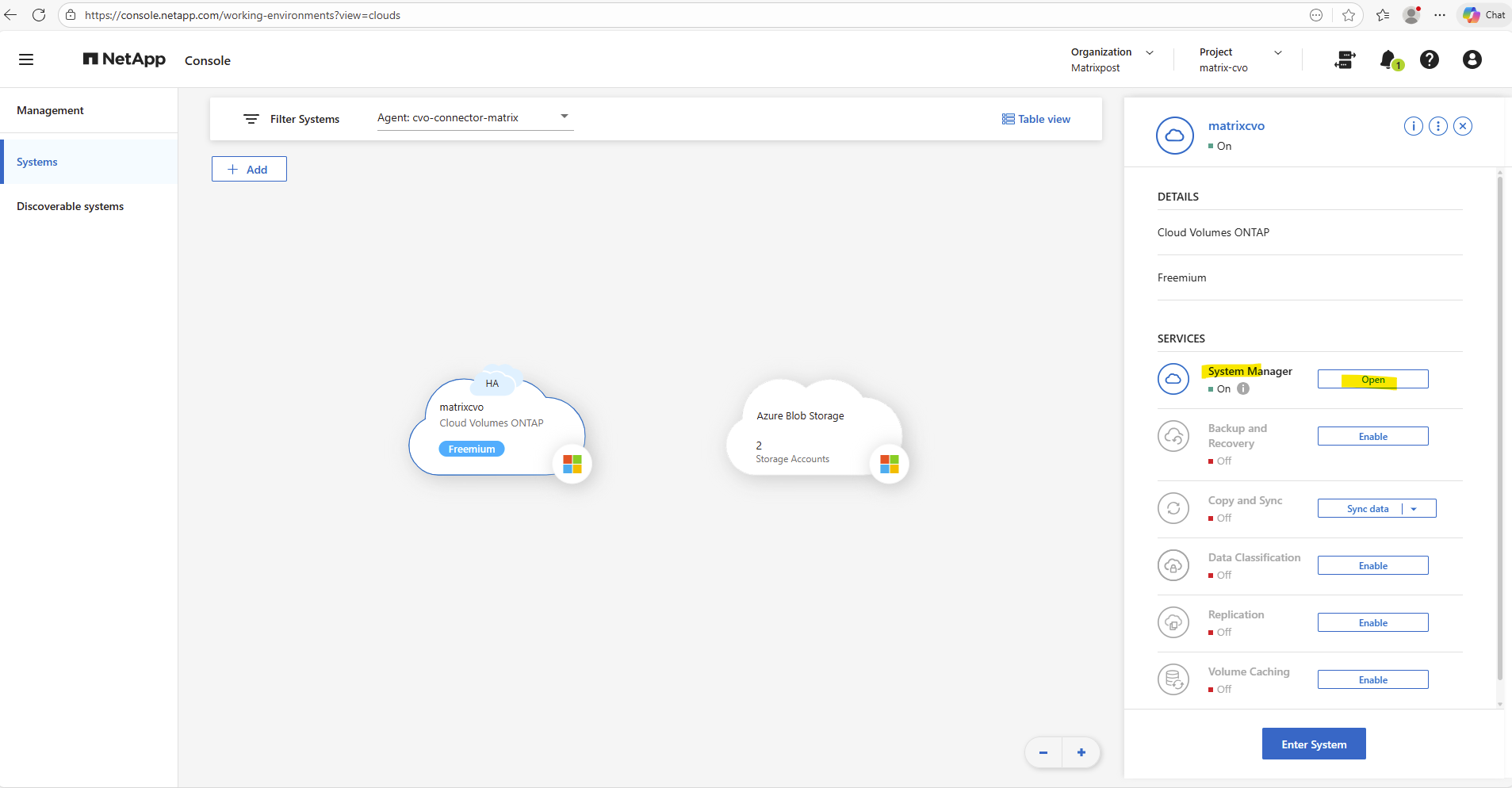This screenshot has width=1512, height=788.
Task: Open matrixcvo three-dot actions menu
Action: click(x=1437, y=126)
